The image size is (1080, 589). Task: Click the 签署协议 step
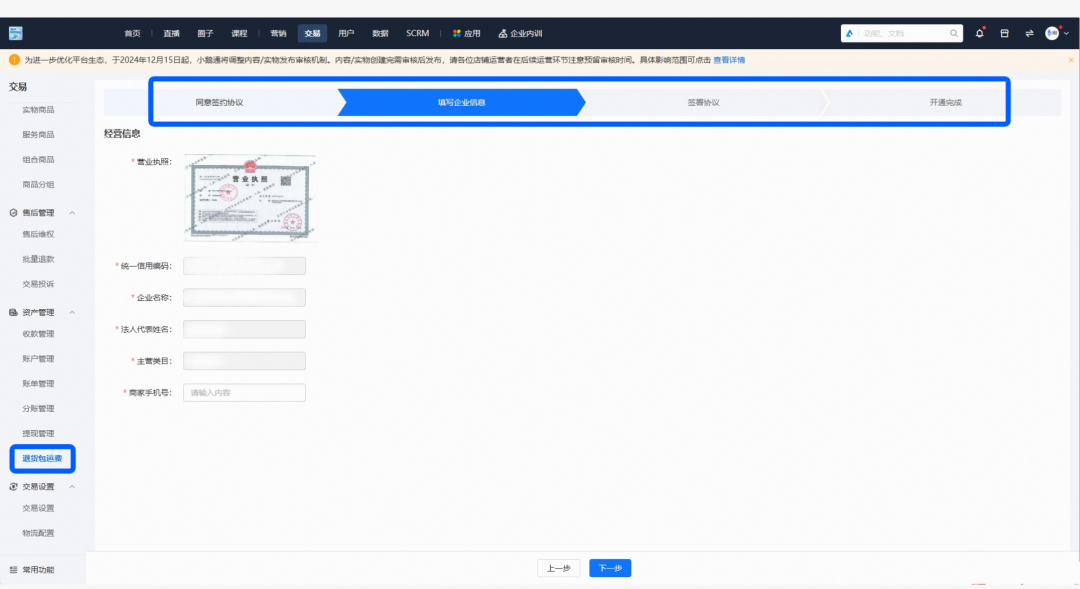click(703, 102)
